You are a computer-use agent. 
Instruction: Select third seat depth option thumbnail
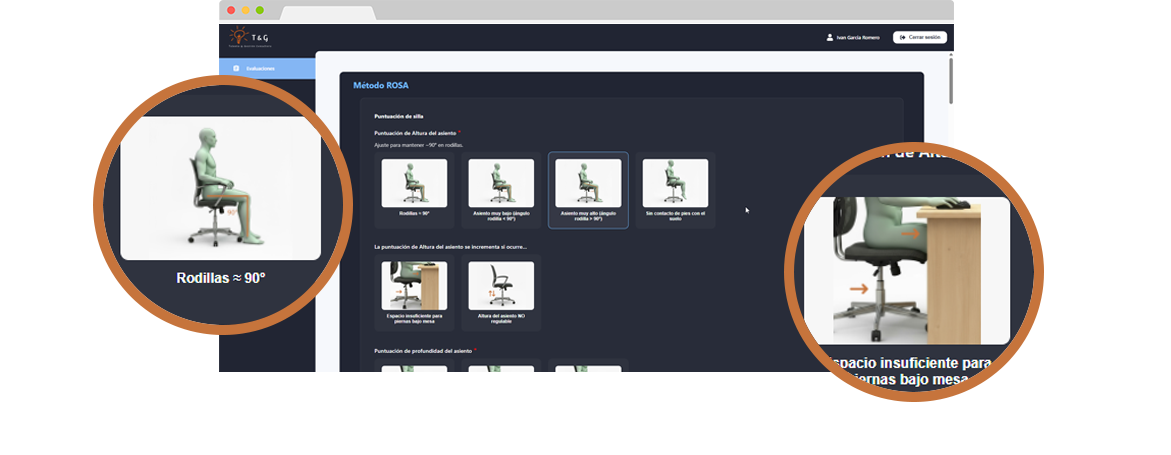tap(588, 367)
